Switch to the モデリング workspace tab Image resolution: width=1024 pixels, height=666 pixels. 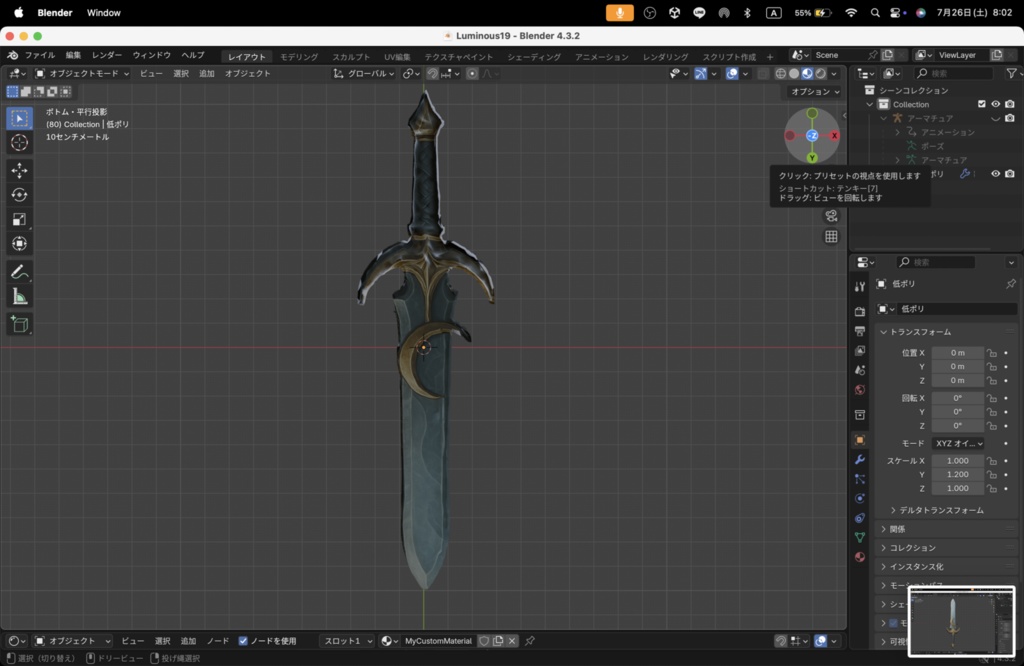(299, 57)
